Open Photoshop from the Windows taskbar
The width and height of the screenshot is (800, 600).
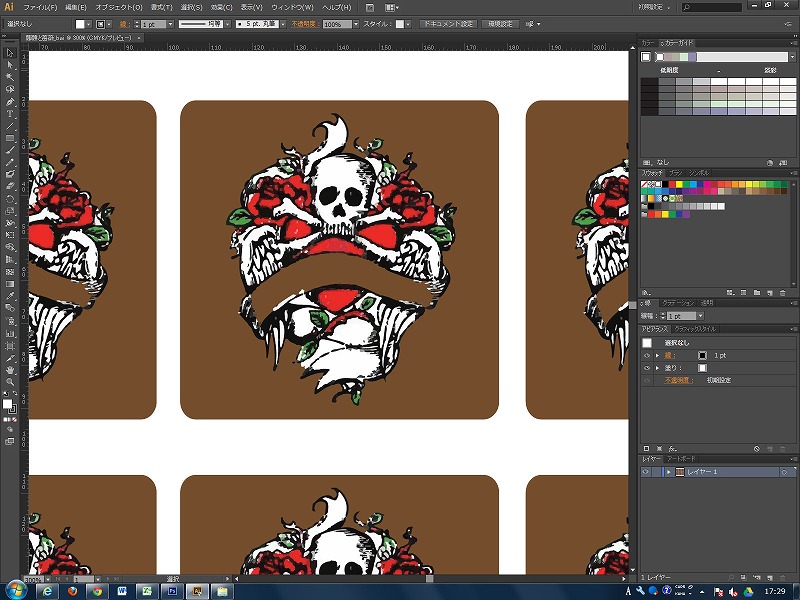[173, 591]
